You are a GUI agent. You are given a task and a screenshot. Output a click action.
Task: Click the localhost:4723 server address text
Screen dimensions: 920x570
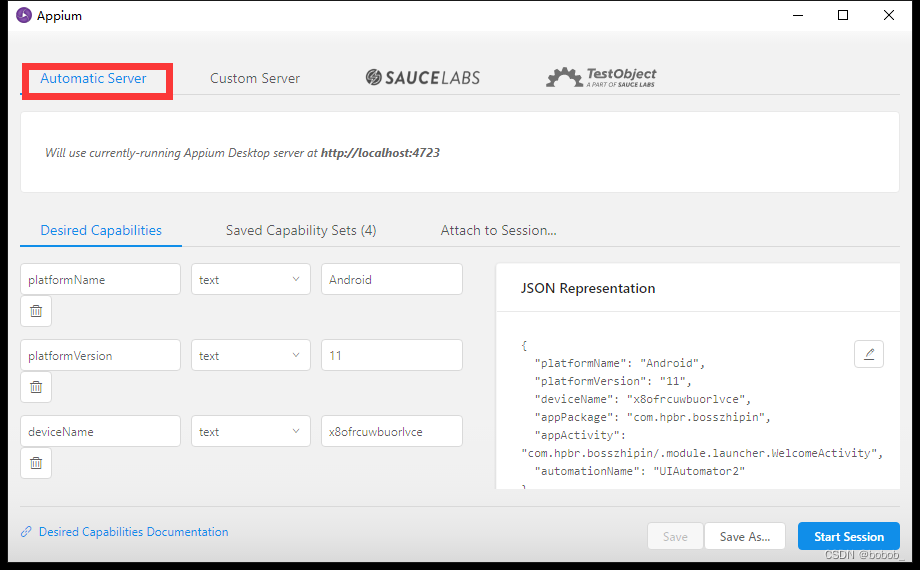[380, 153]
